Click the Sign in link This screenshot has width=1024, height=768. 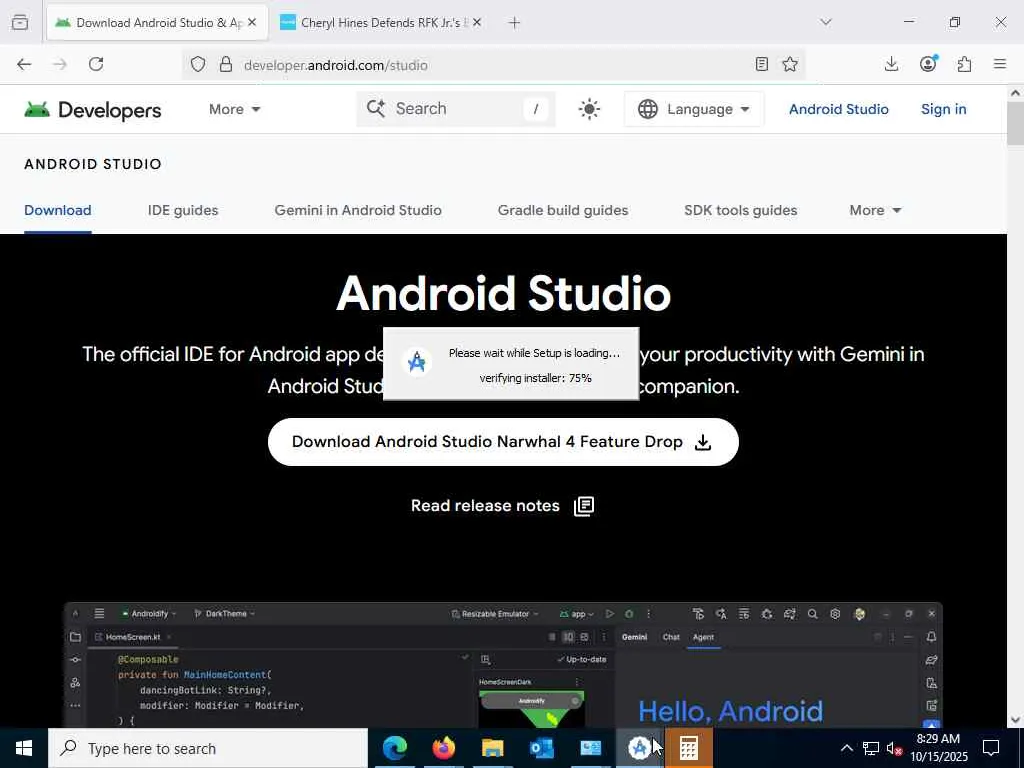coord(944,109)
